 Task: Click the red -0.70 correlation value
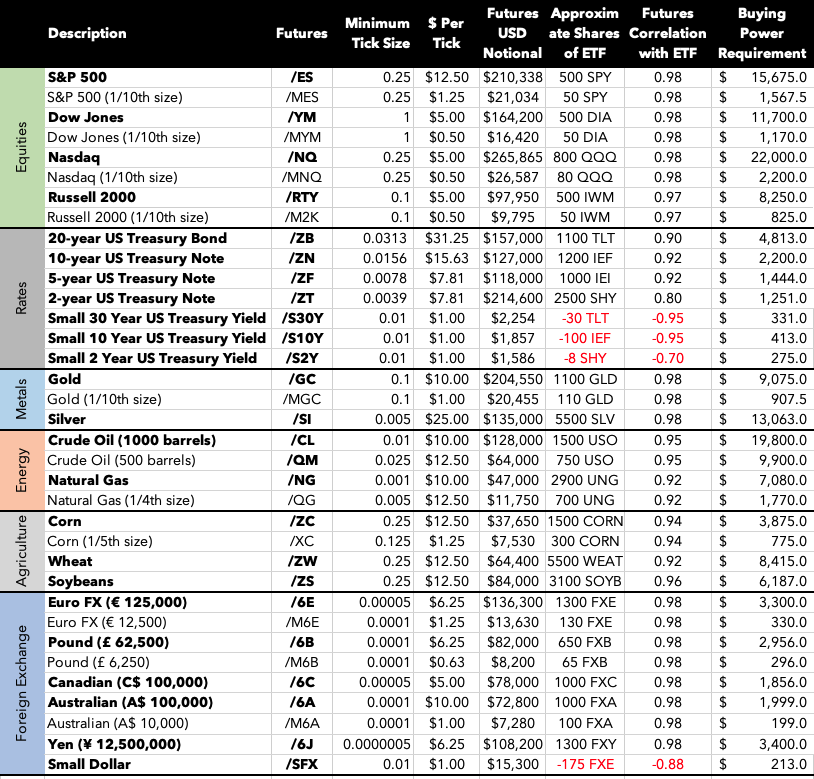coord(668,358)
